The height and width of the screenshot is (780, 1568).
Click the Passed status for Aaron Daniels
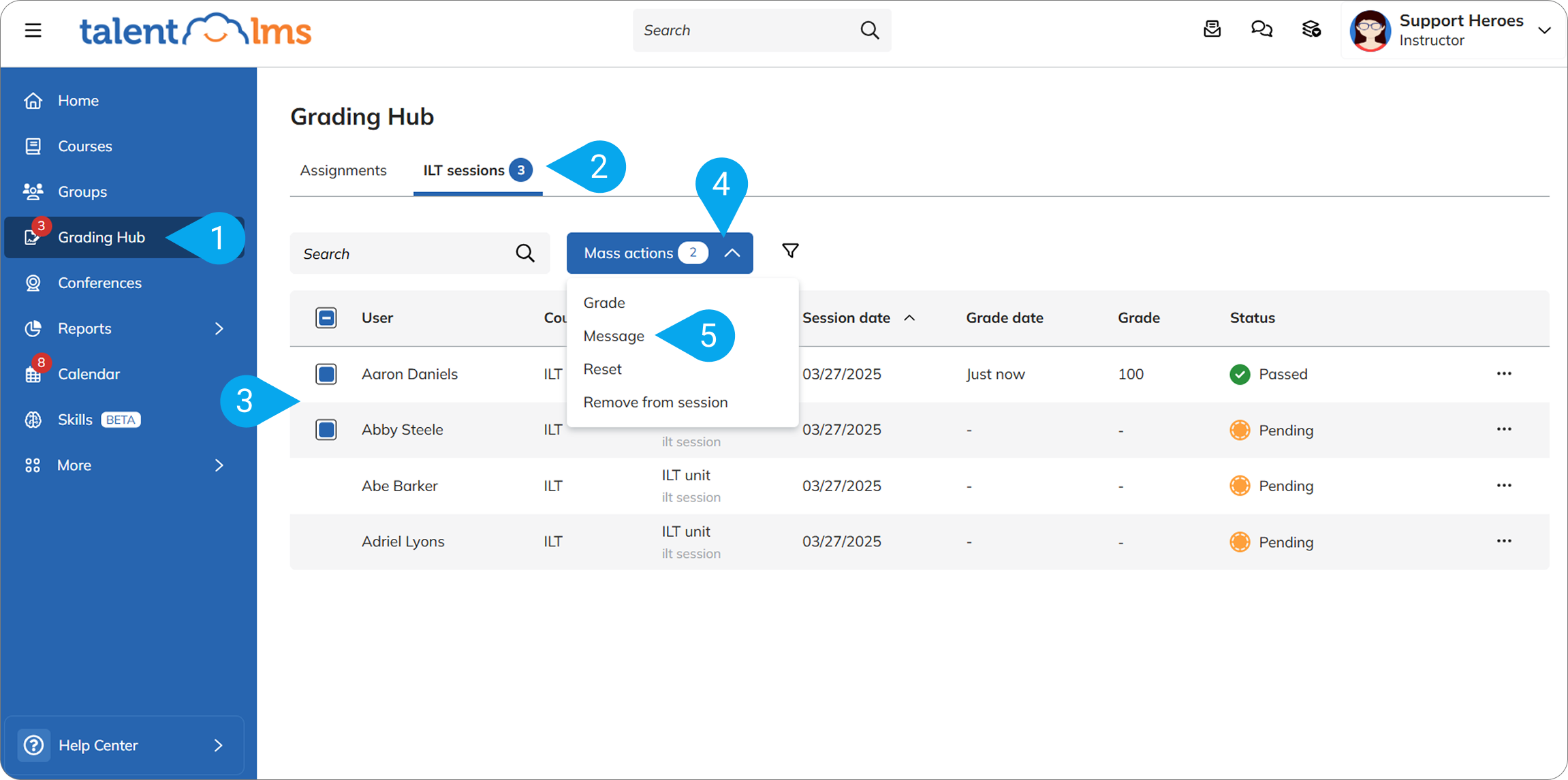tap(1268, 374)
